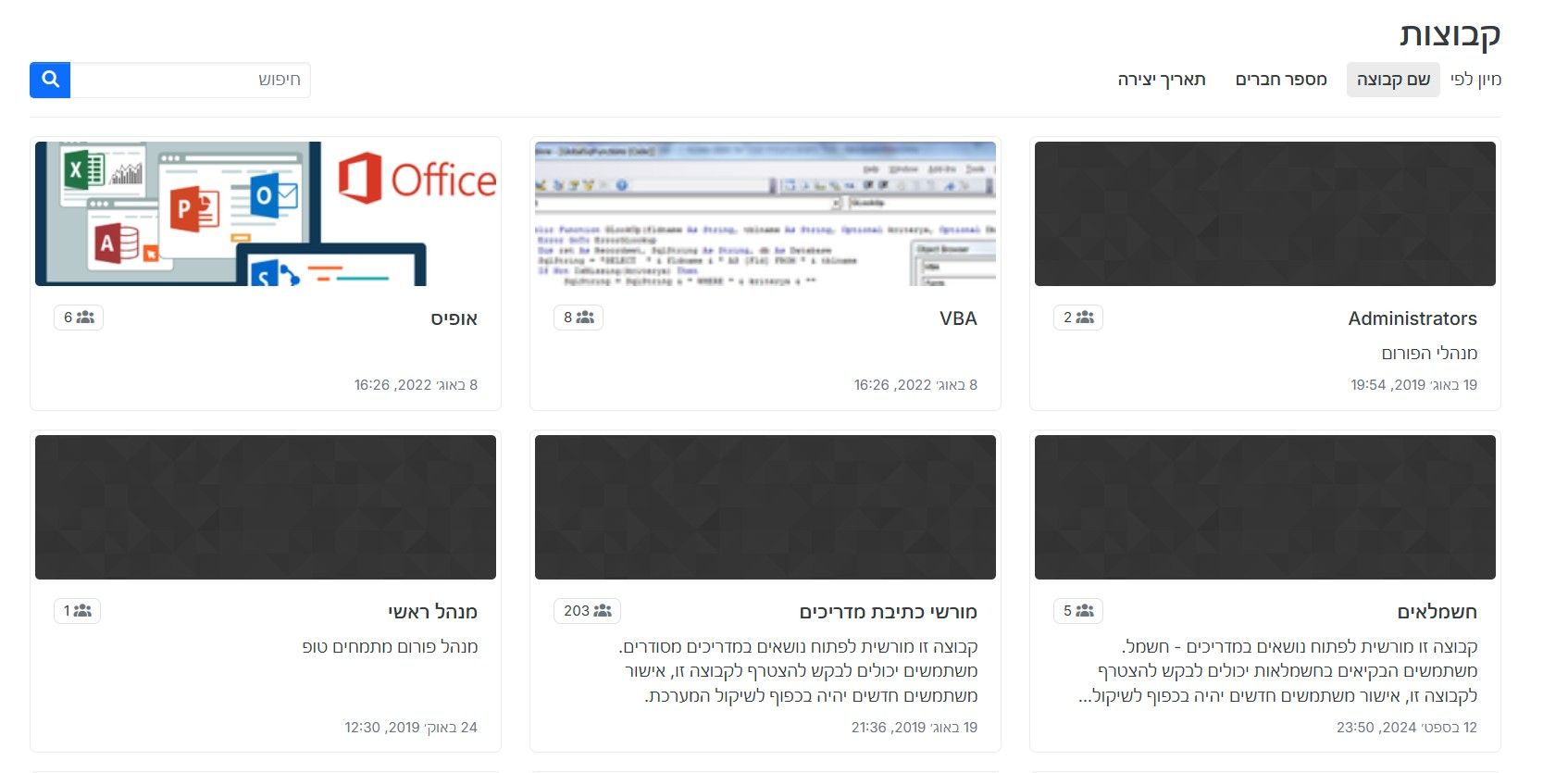This screenshot has height=773, width=1568.
Task: Click the 2 members badge on Administrators
Action: [x=1078, y=318]
